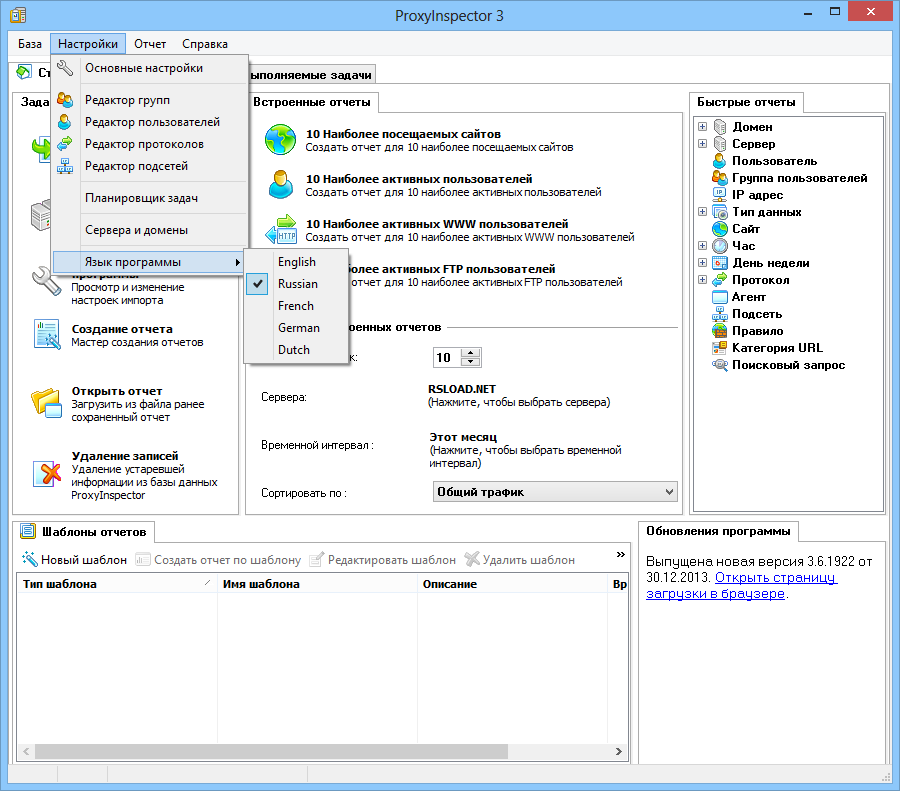Decrease the record count stepper
The width and height of the screenshot is (900, 791).
[x=471, y=362]
